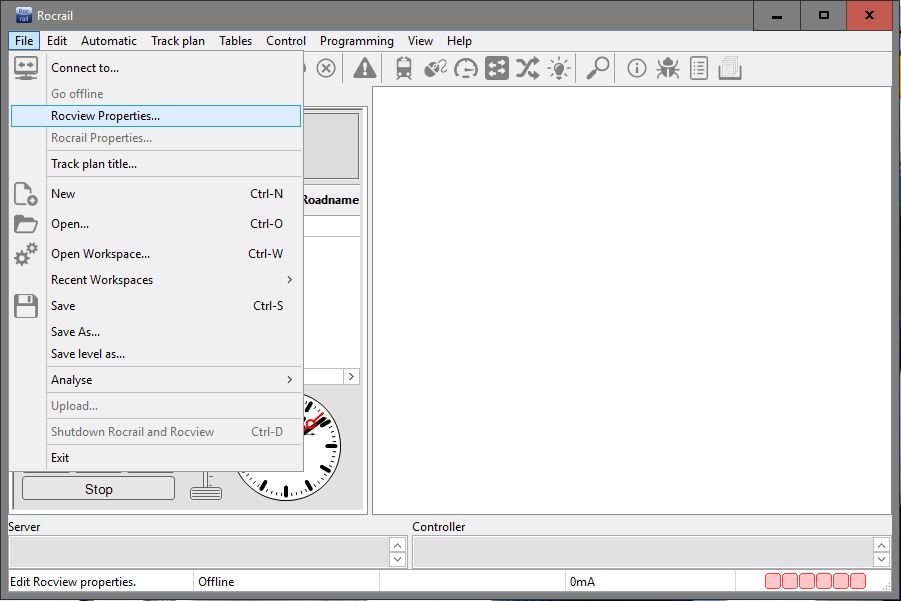Image resolution: width=901 pixels, height=601 pixels.
Task: Click the Server log scroll up arrow
Action: tap(398, 544)
